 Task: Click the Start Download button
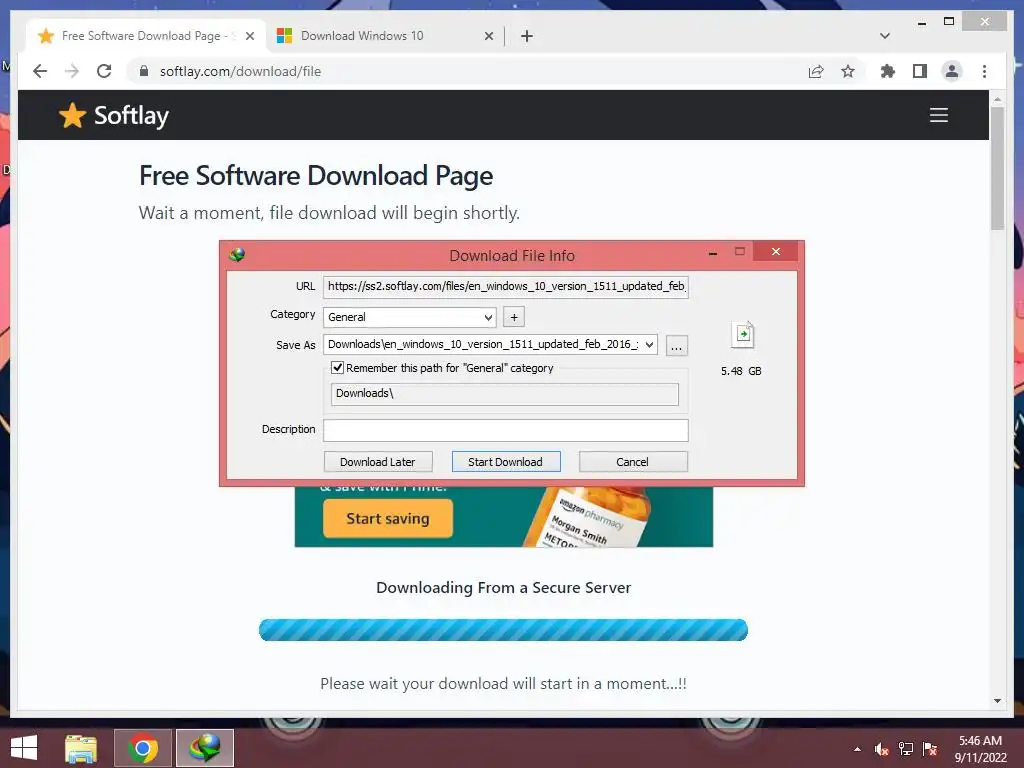click(505, 462)
